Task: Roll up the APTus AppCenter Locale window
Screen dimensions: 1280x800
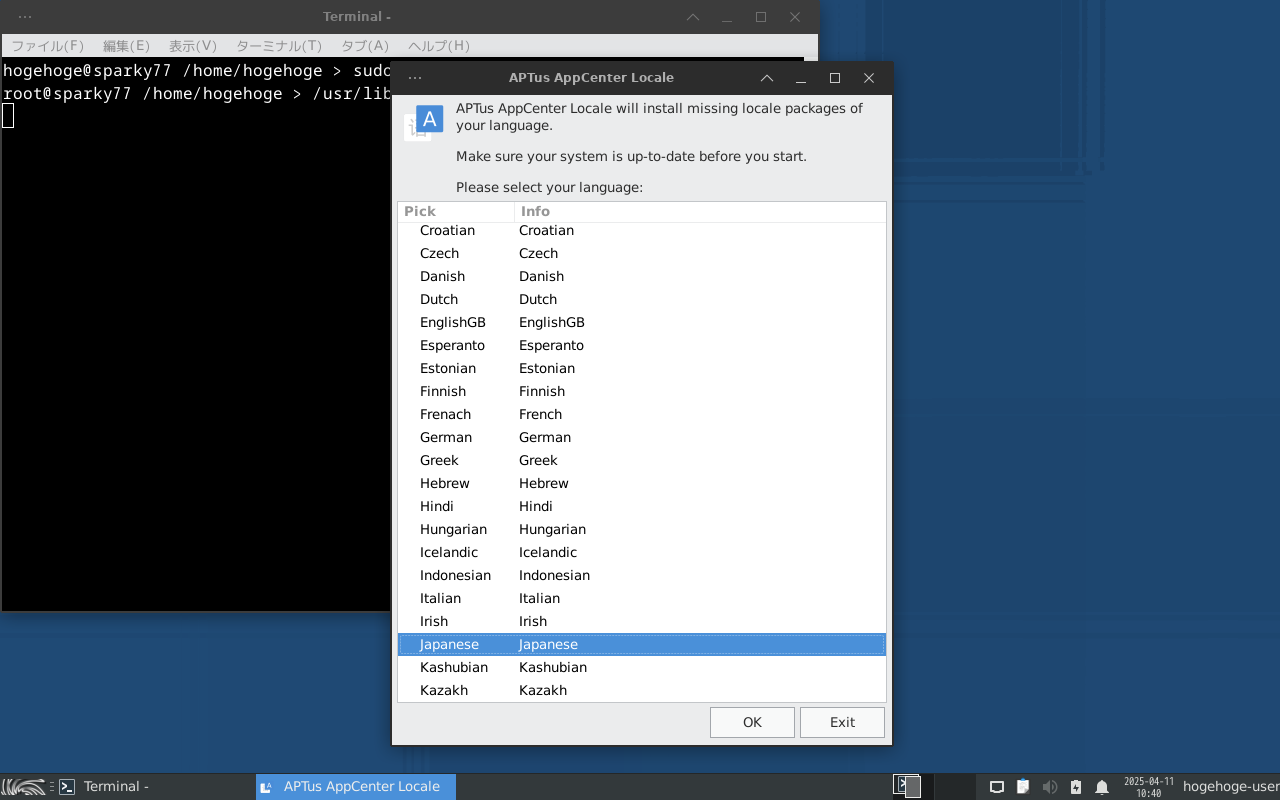Action: coord(767,78)
